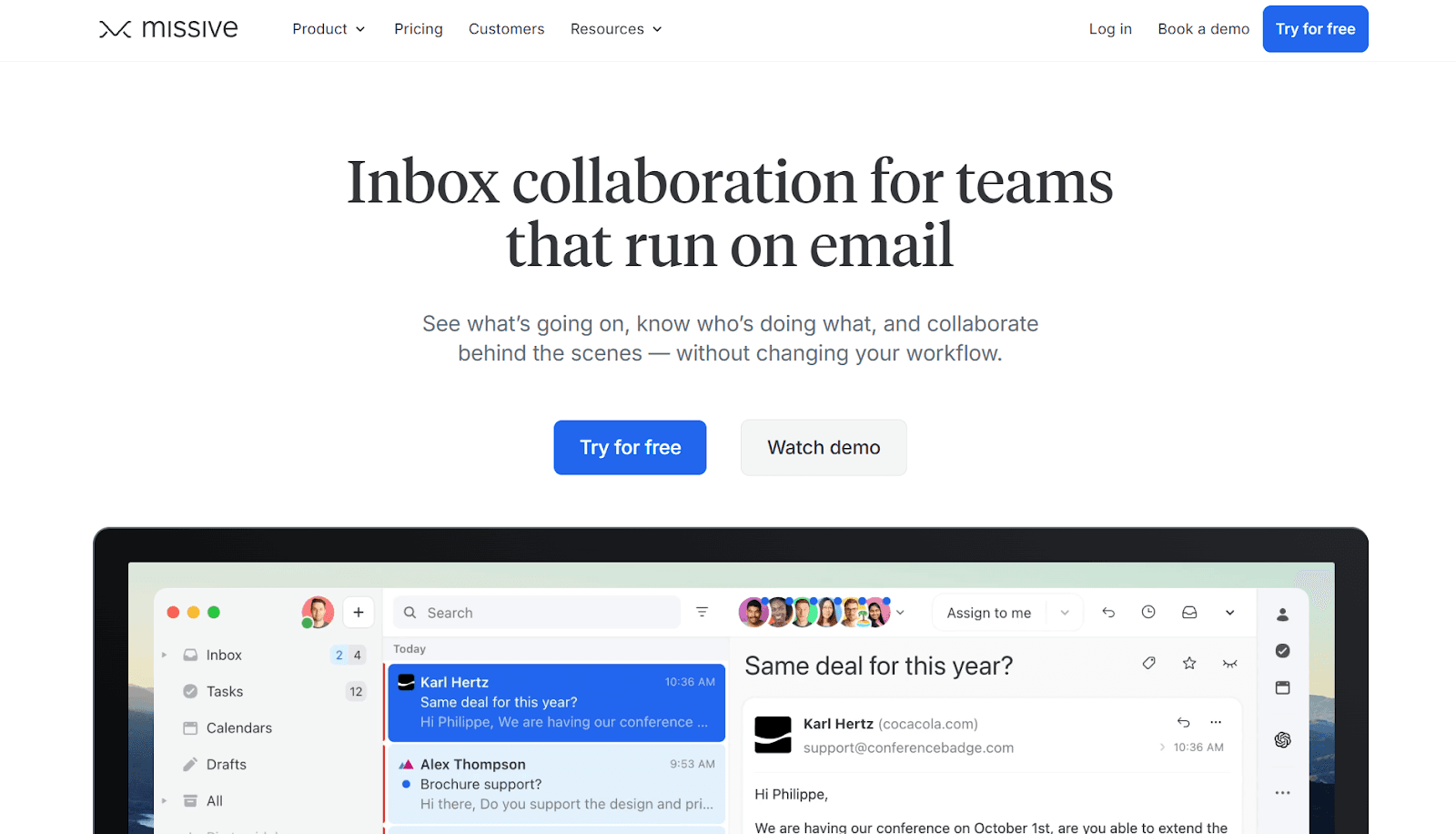Screen dimensions: 1456x834
Task: Click the reply arrow in Karl Hertz message
Action: 1183,722
